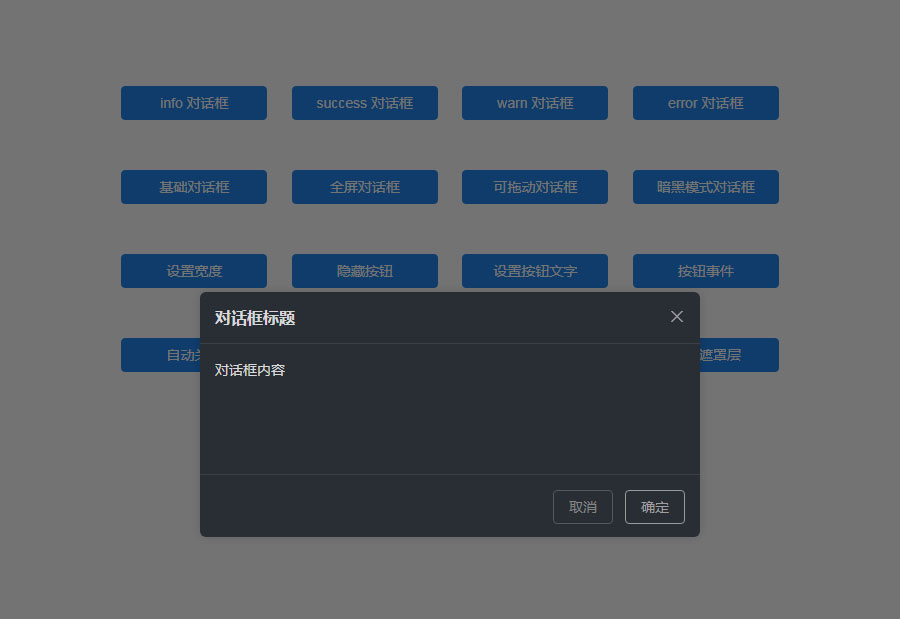Click the 可拖动对话框 button

coord(535,187)
